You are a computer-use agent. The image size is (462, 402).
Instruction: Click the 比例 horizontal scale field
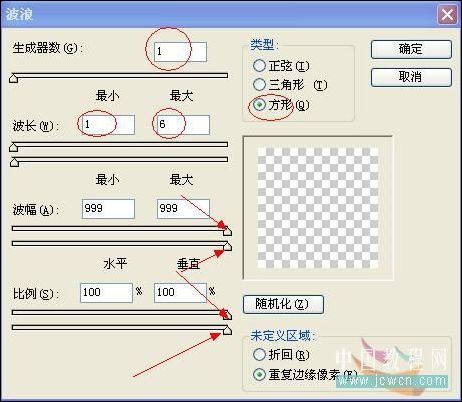point(106,293)
